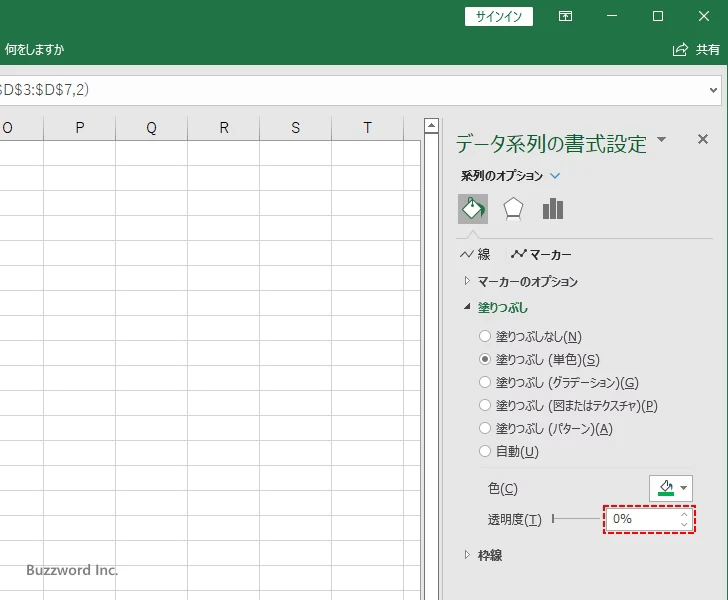Click the 透明度 transparency slider
The width and height of the screenshot is (728, 600).
point(576,519)
